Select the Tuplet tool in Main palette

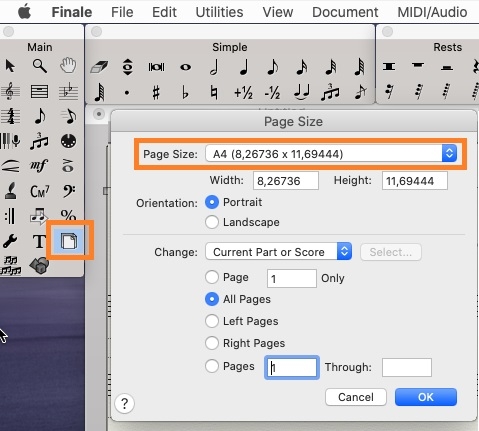pos(39,141)
